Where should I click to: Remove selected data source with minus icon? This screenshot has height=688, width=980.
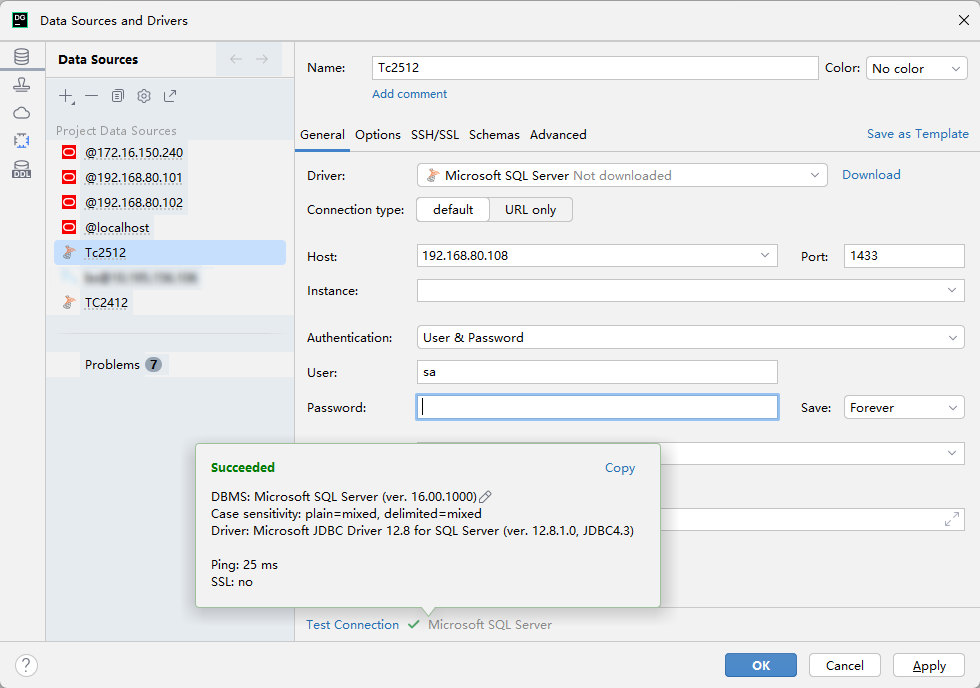coord(92,96)
